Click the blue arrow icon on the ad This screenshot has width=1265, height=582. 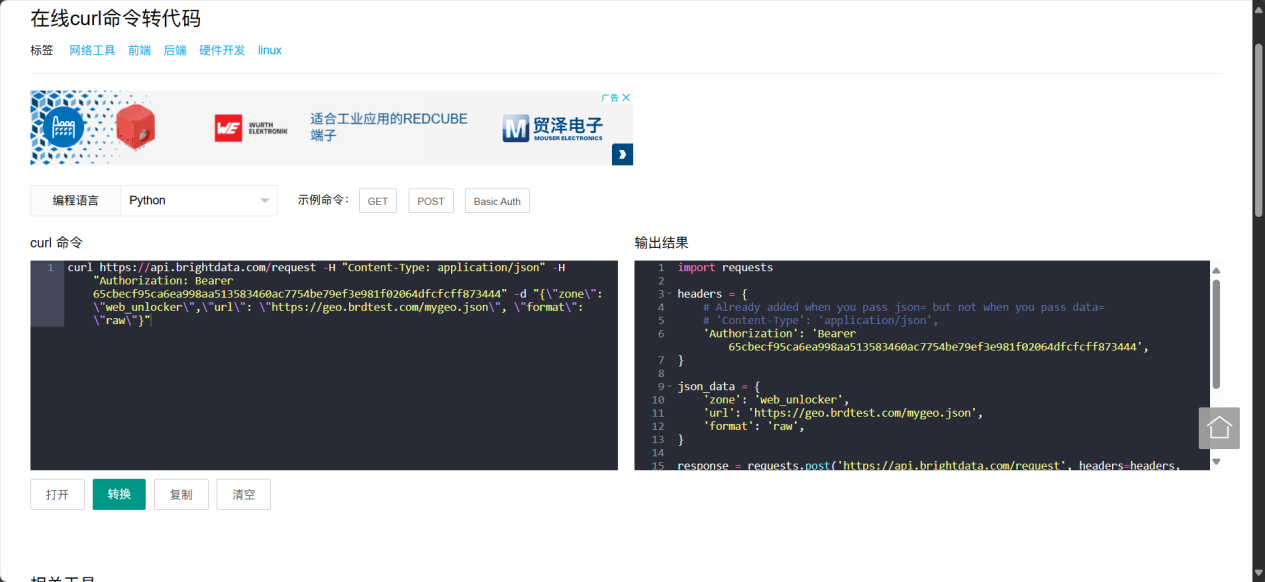click(x=622, y=155)
